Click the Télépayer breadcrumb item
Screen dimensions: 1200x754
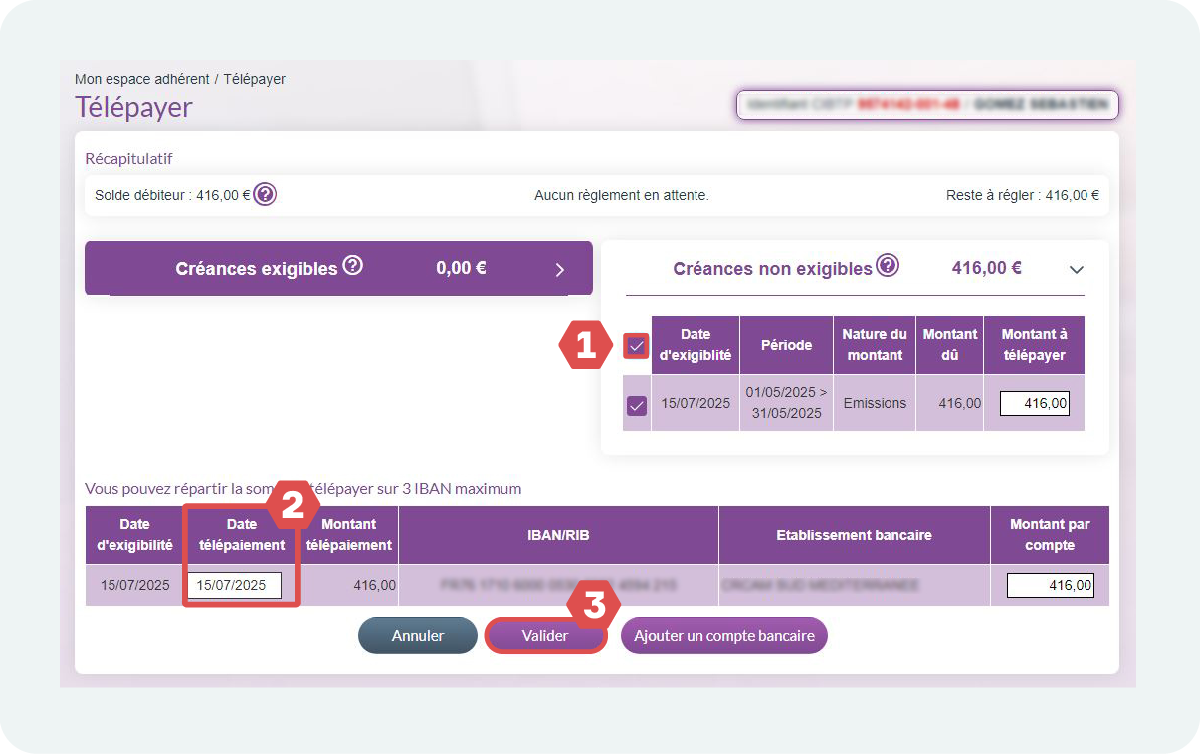click(255, 79)
